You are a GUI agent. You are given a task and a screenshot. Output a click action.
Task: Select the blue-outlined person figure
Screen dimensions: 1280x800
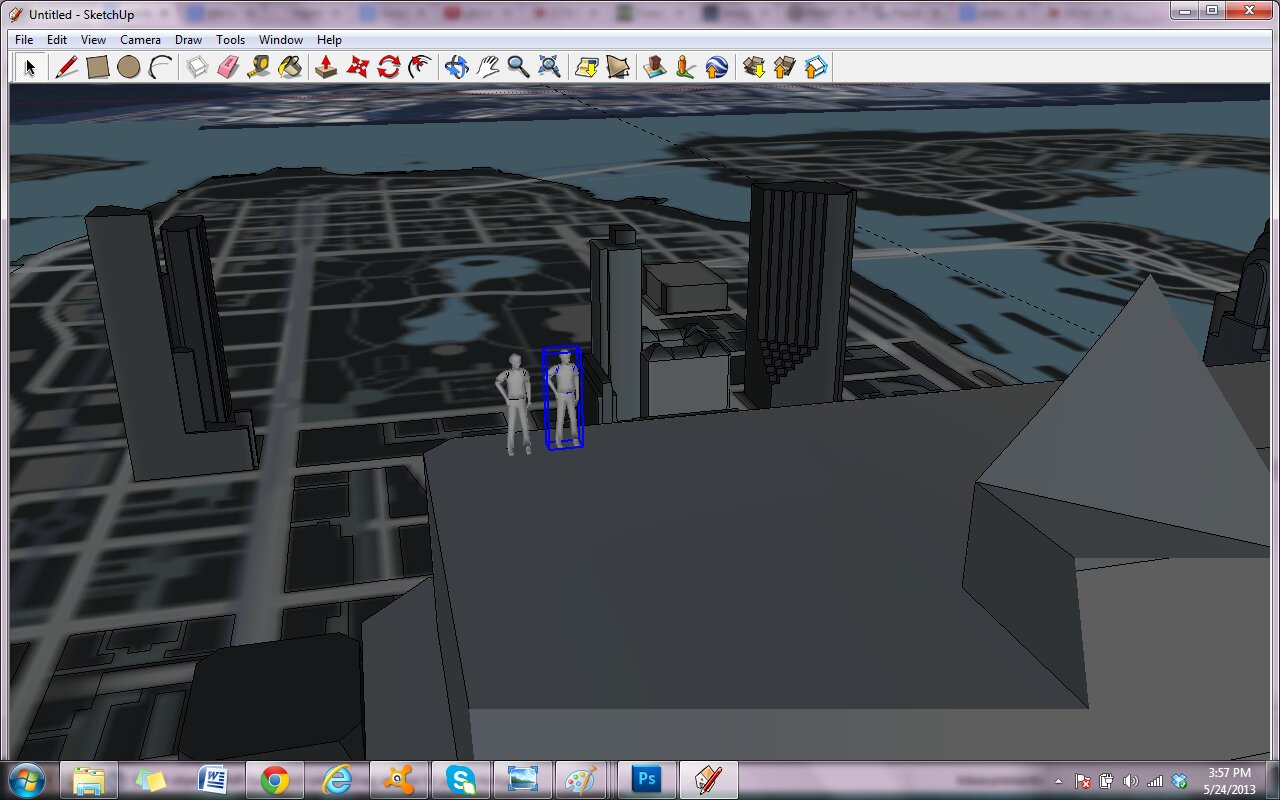click(x=564, y=398)
